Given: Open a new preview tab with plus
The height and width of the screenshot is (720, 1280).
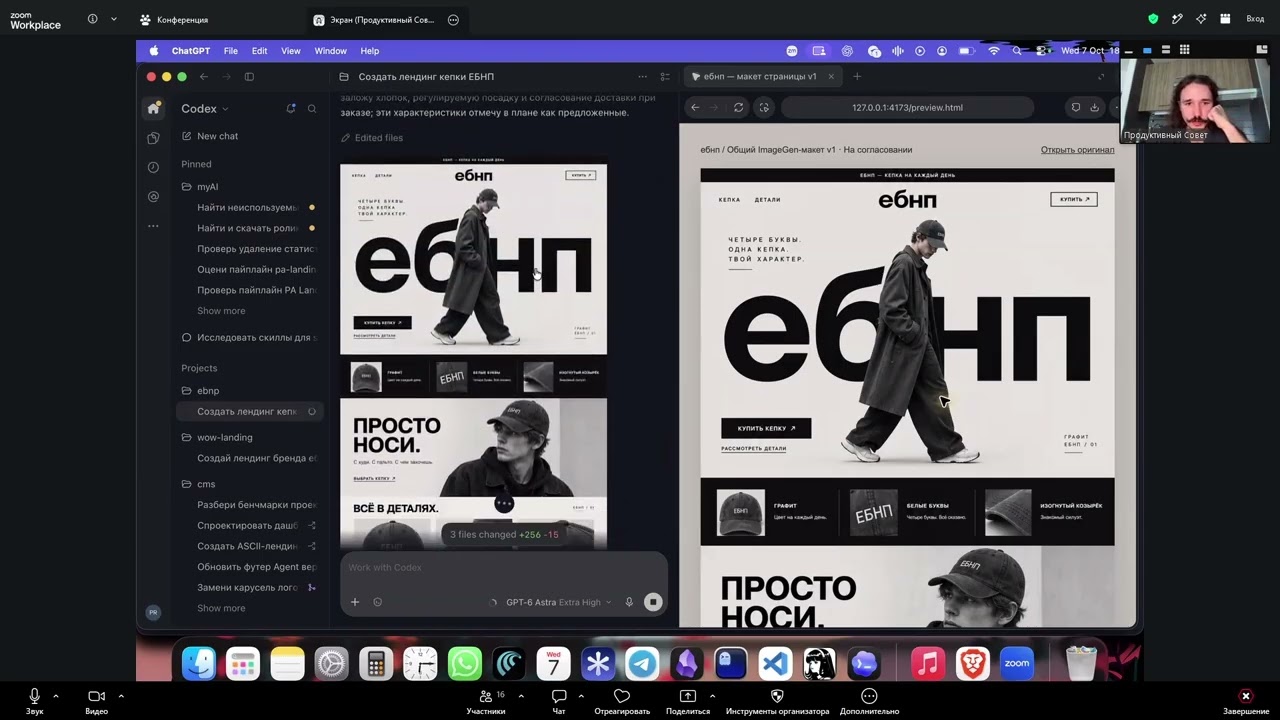Looking at the screenshot, I should click(x=856, y=76).
